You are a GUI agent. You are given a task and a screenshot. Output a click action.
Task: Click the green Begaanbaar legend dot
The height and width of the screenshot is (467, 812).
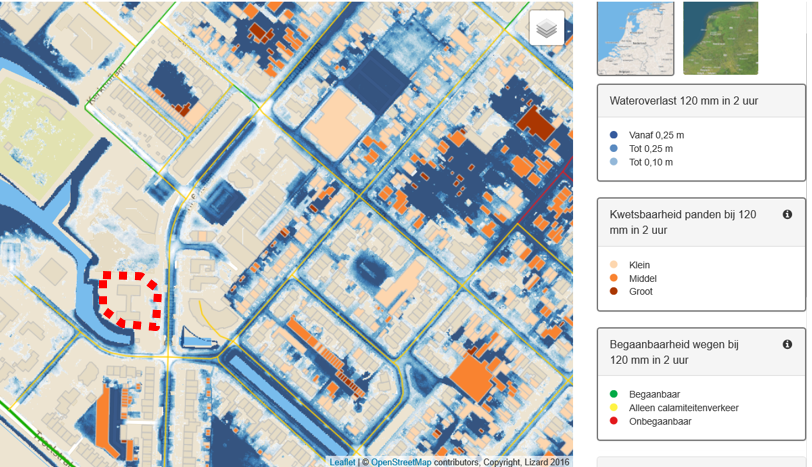pos(613,395)
